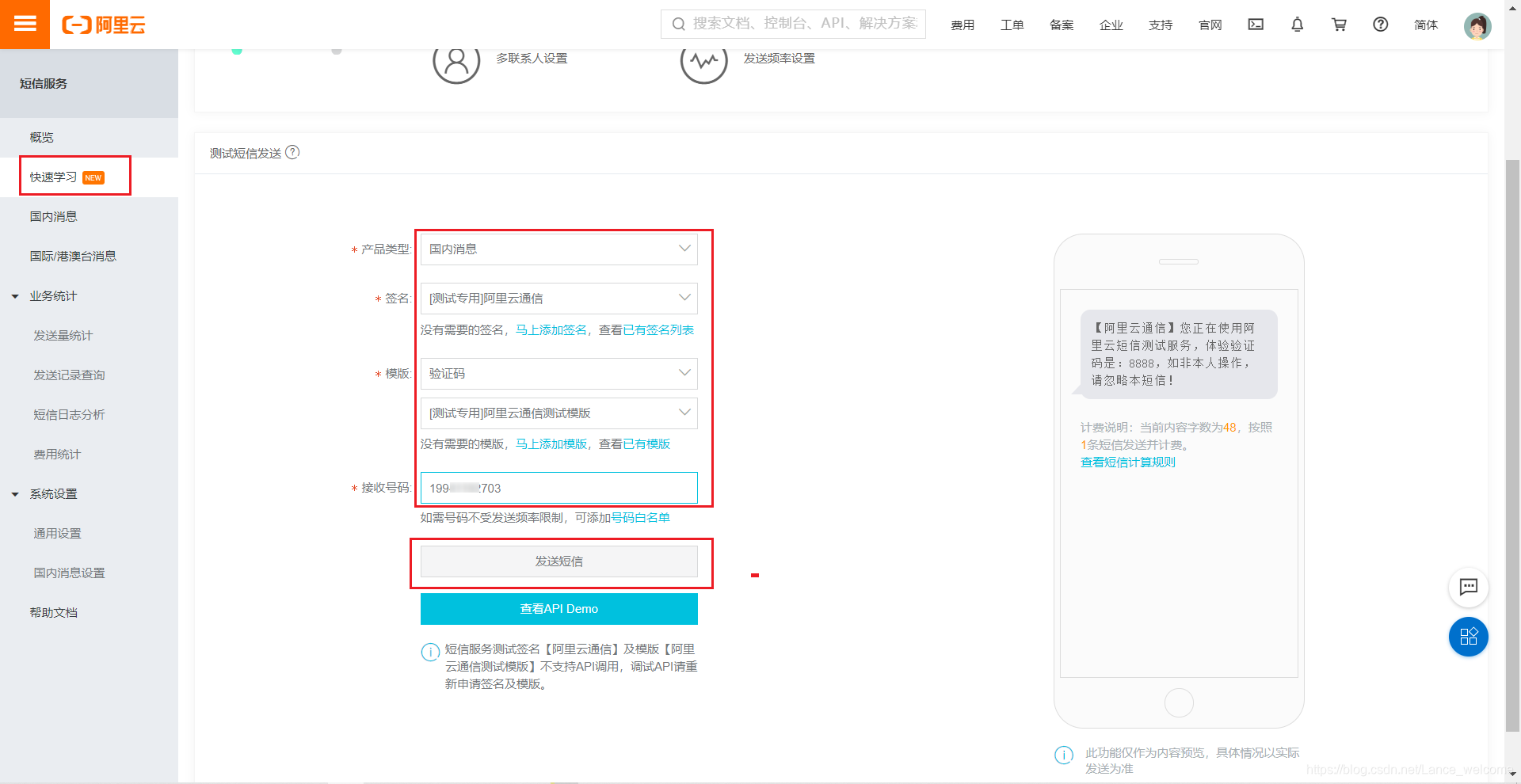Click the 查看短信计算规则 link
1521x784 pixels.
1128,462
